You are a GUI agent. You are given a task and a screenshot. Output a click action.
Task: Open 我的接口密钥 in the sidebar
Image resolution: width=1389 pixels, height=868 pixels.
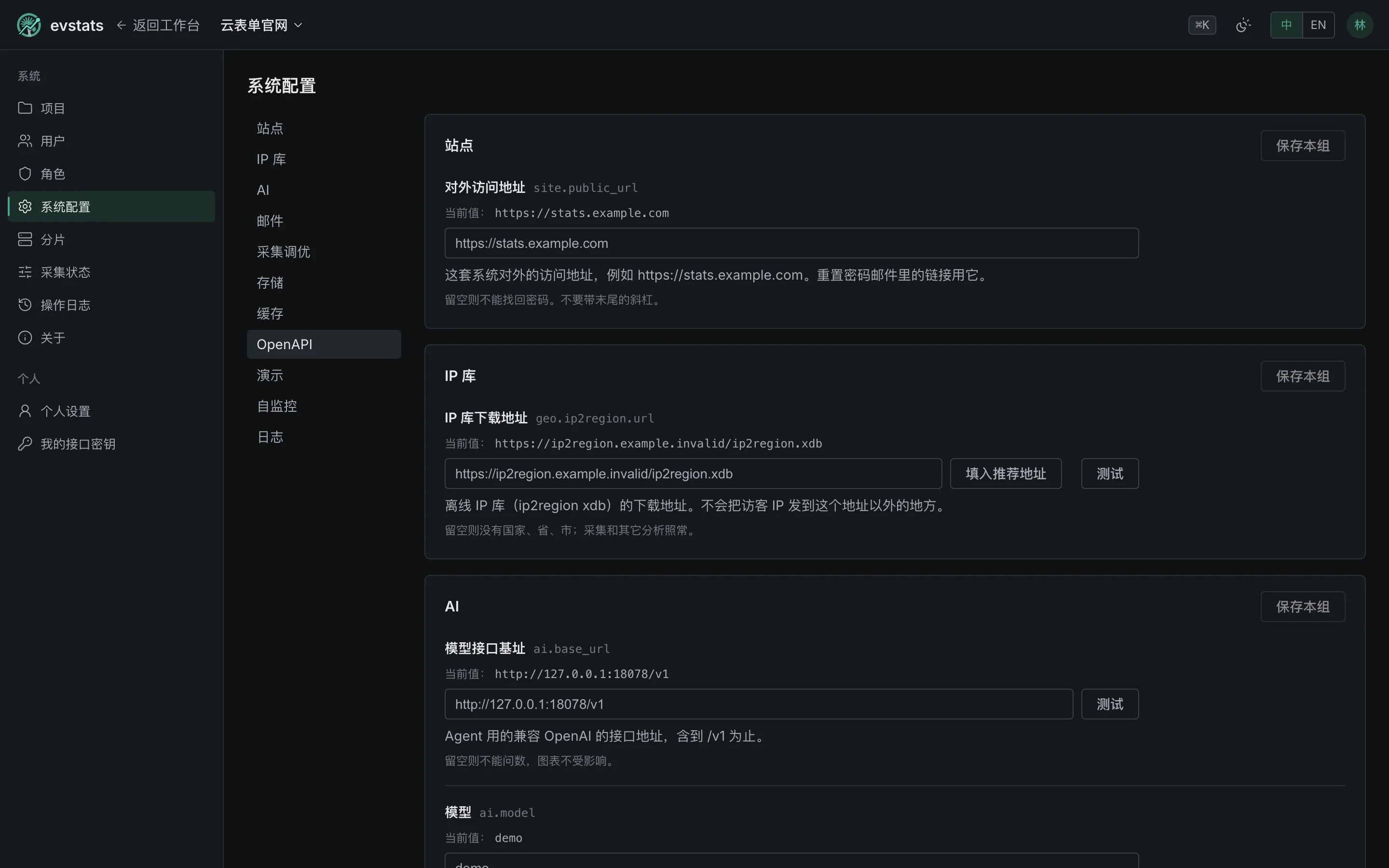111,443
